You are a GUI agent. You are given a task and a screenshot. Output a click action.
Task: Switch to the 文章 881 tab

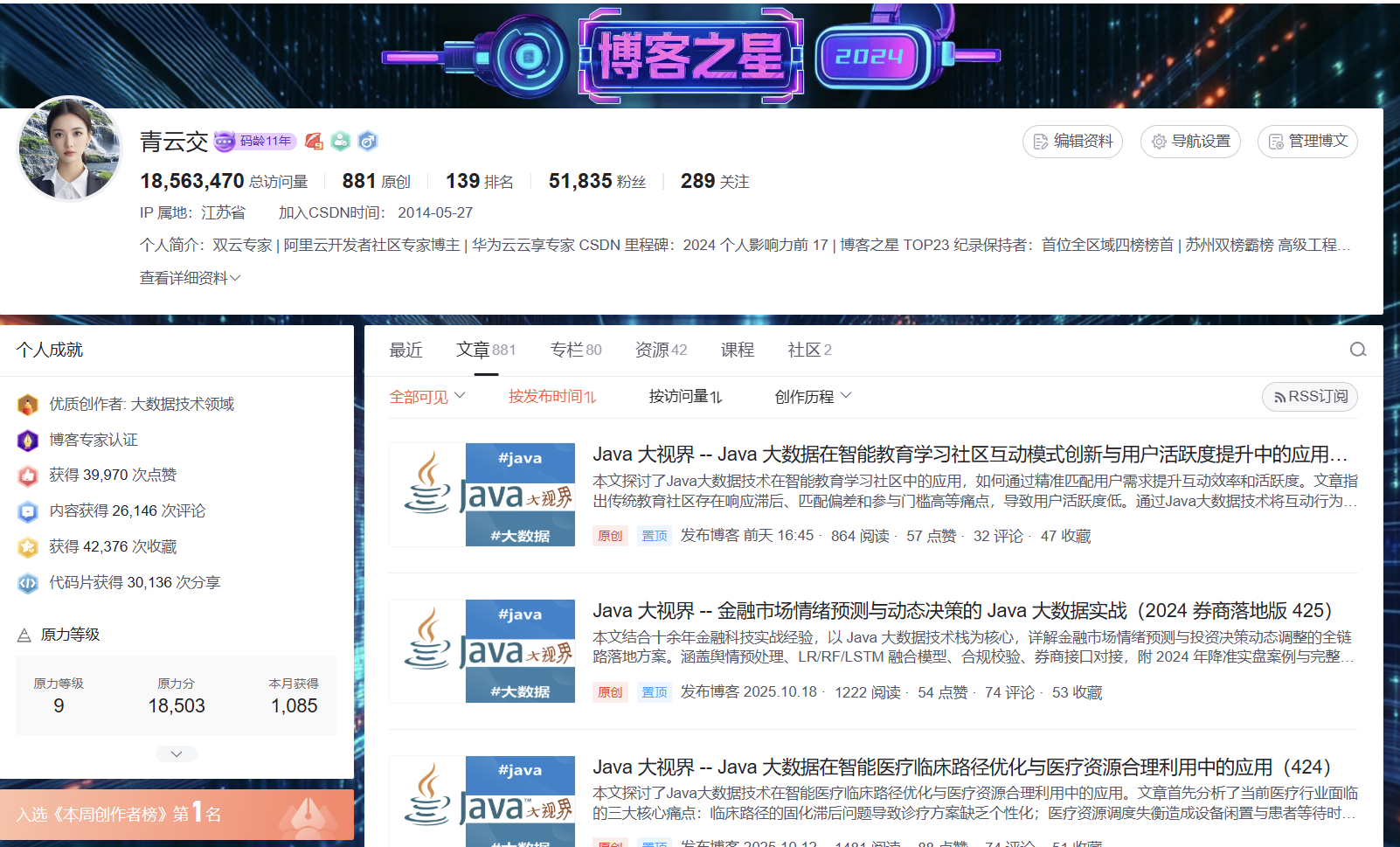[486, 350]
